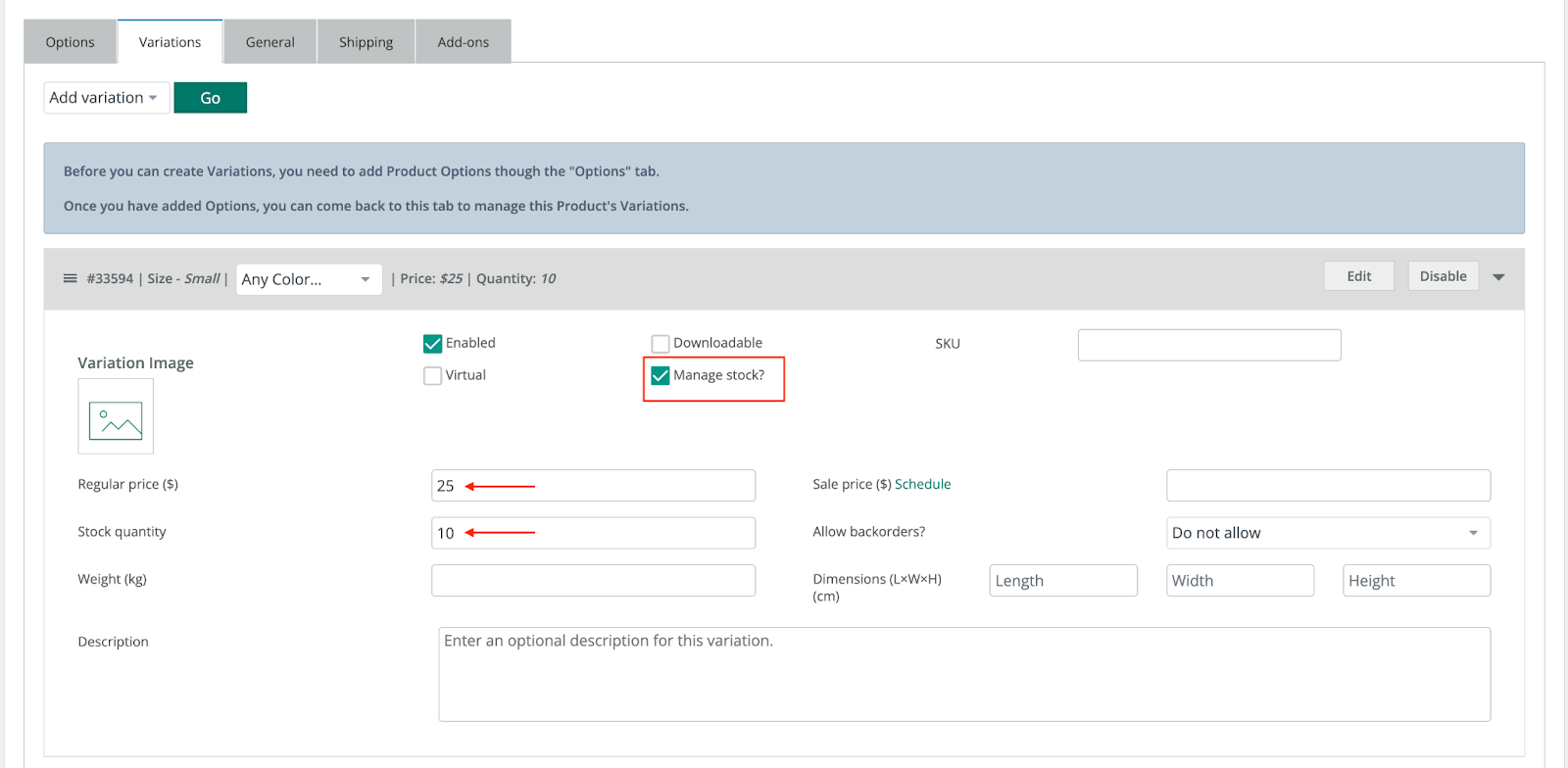Click the Edit variation button
Screen dimensions: 1568x768
tap(1358, 276)
